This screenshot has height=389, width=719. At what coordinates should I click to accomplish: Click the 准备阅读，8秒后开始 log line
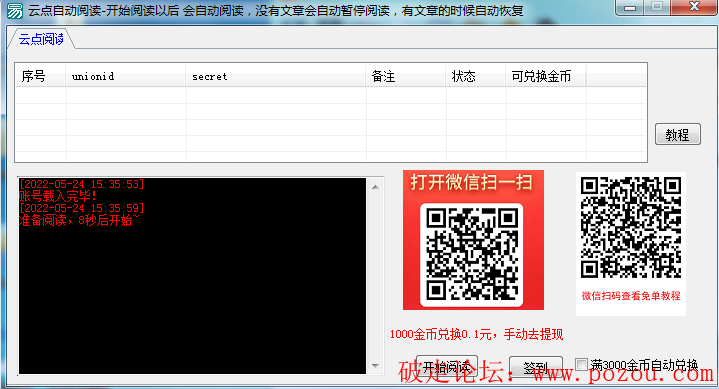coord(79,221)
